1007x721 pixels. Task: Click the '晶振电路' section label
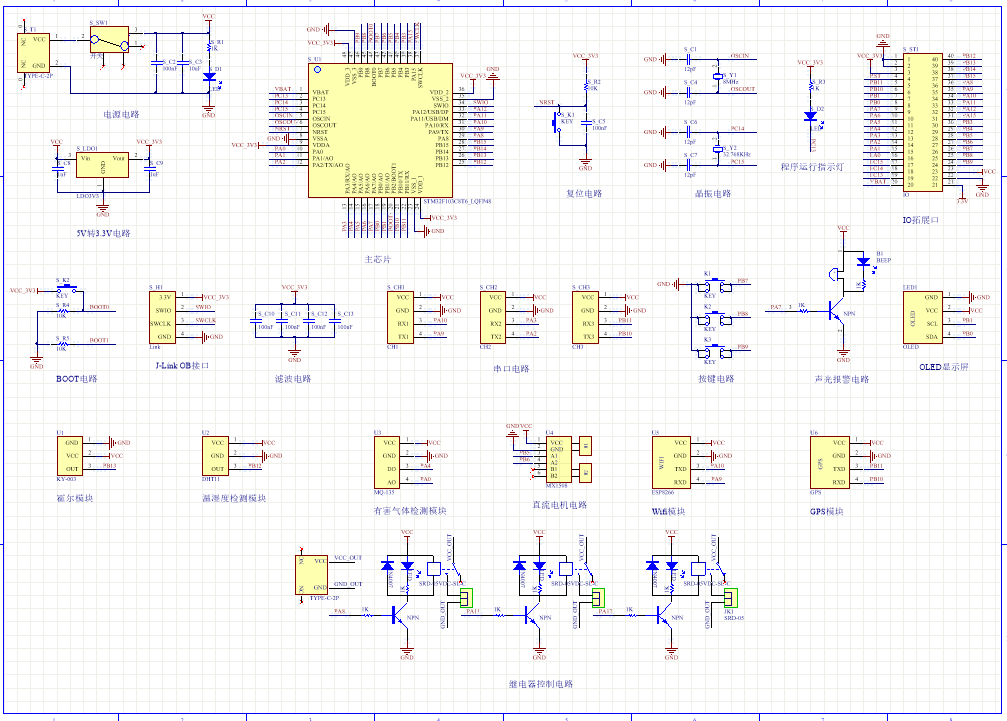(x=713, y=193)
